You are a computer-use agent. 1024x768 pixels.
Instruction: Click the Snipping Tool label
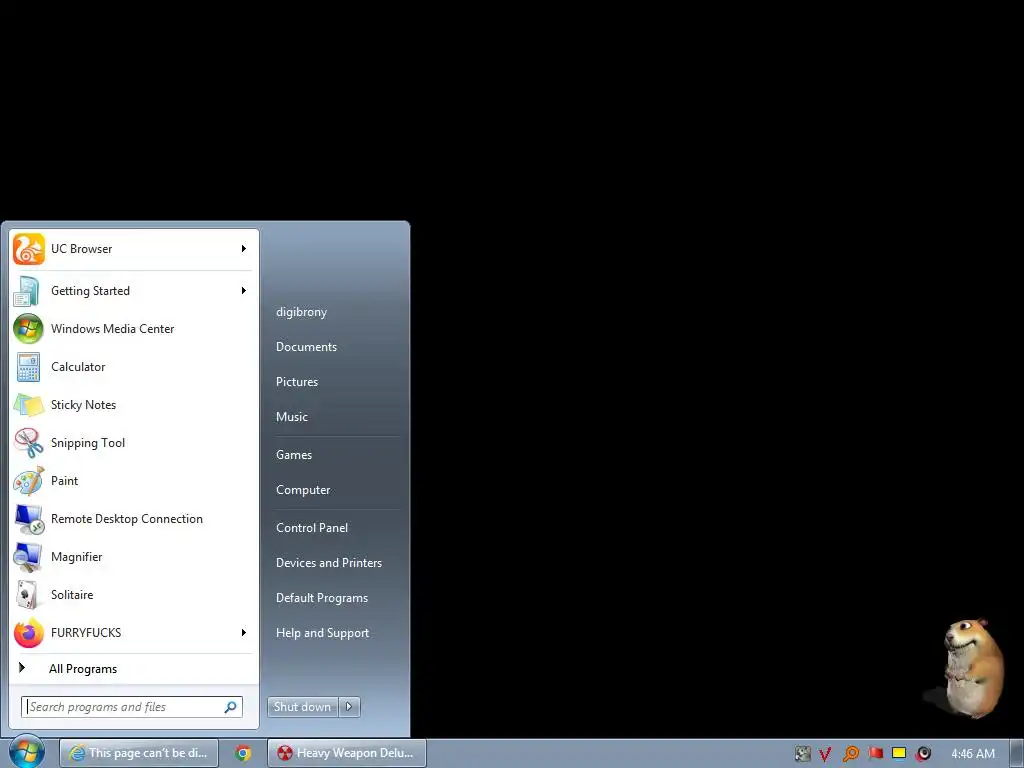(88, 443)
